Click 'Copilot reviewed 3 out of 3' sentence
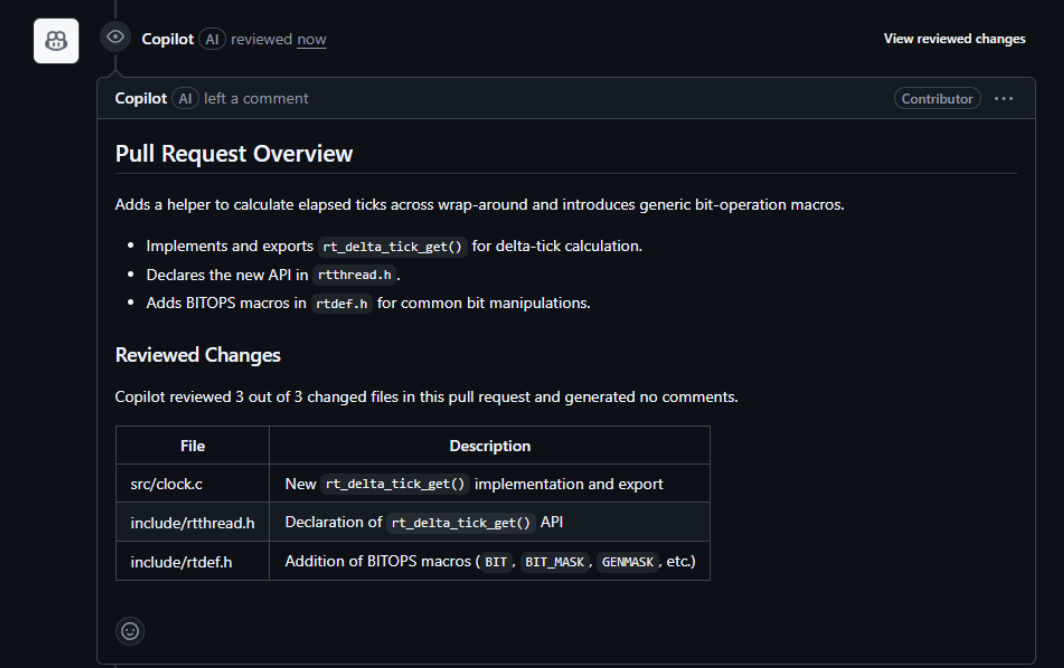This screenshot has width=1064, height=668. (x=426, y=396)
